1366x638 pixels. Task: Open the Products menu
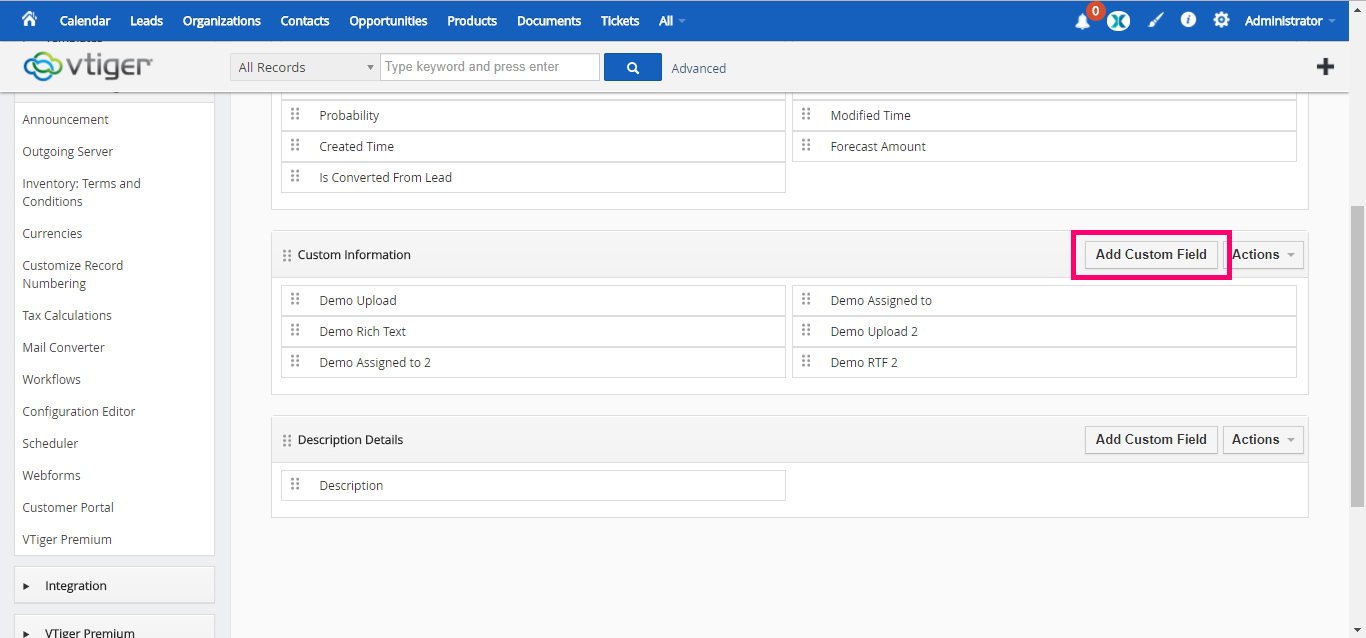coord(472,21)
